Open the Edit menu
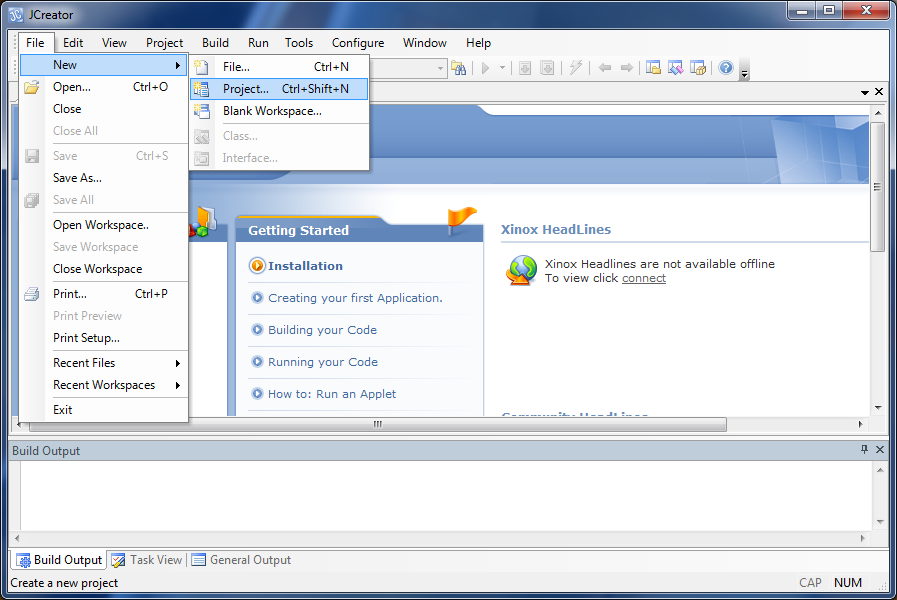Viewport: 897px width, 600px height. tap(73, 43)
